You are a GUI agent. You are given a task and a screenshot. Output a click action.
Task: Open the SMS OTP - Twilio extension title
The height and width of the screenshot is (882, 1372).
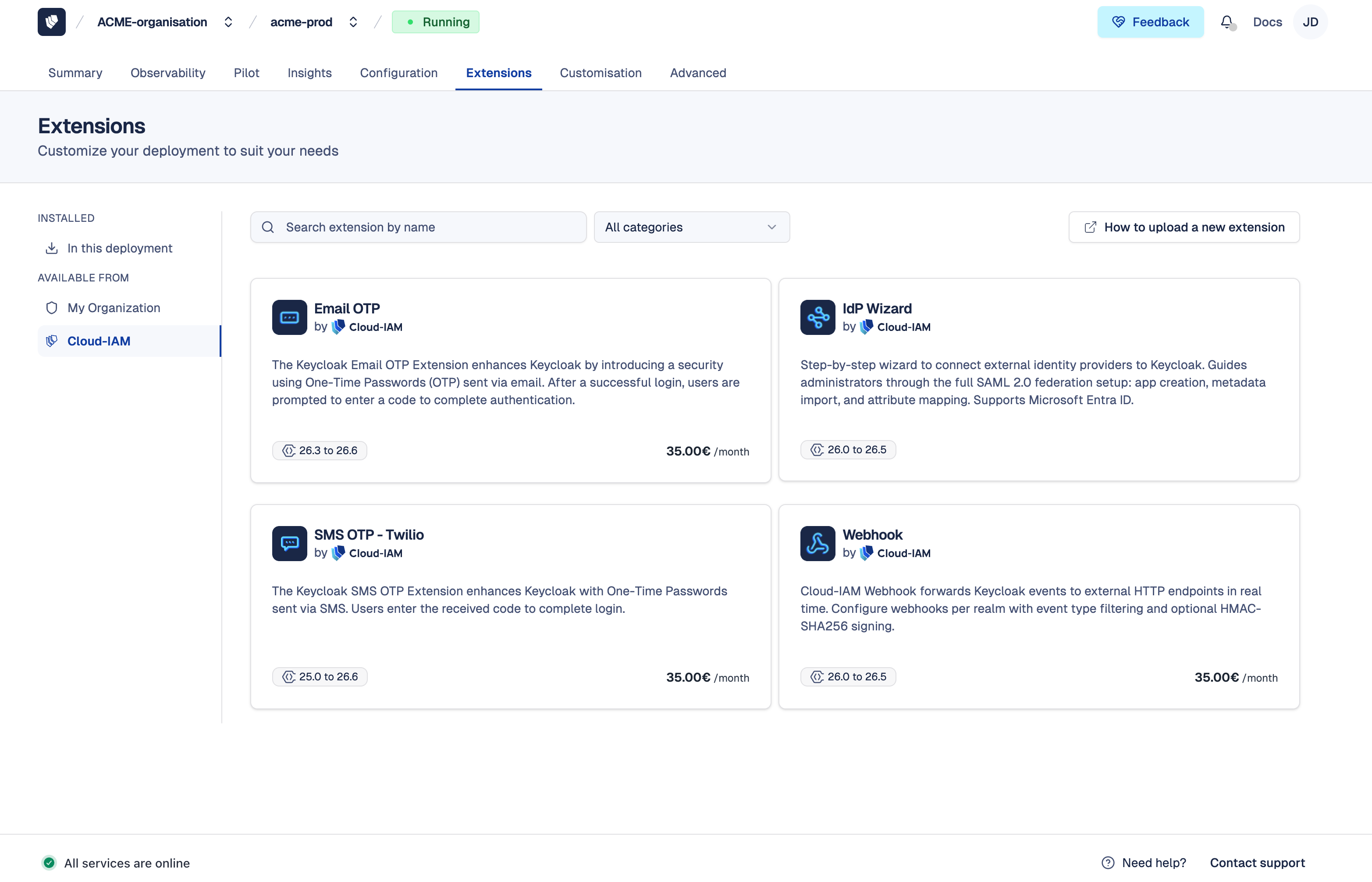pyautogui.click(x=369, y=534)
